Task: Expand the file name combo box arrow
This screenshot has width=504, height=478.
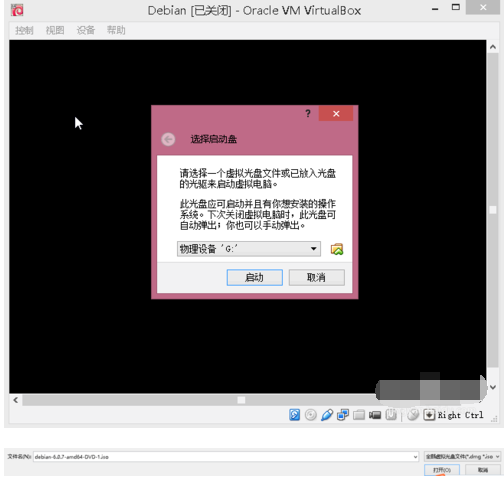Action: [x=415, y=457]
